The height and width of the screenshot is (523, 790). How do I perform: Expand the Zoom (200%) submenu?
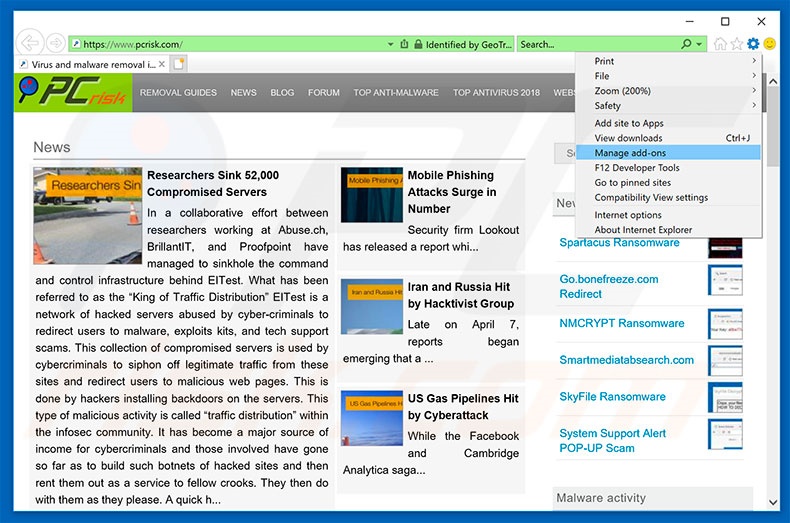(668, 91)
